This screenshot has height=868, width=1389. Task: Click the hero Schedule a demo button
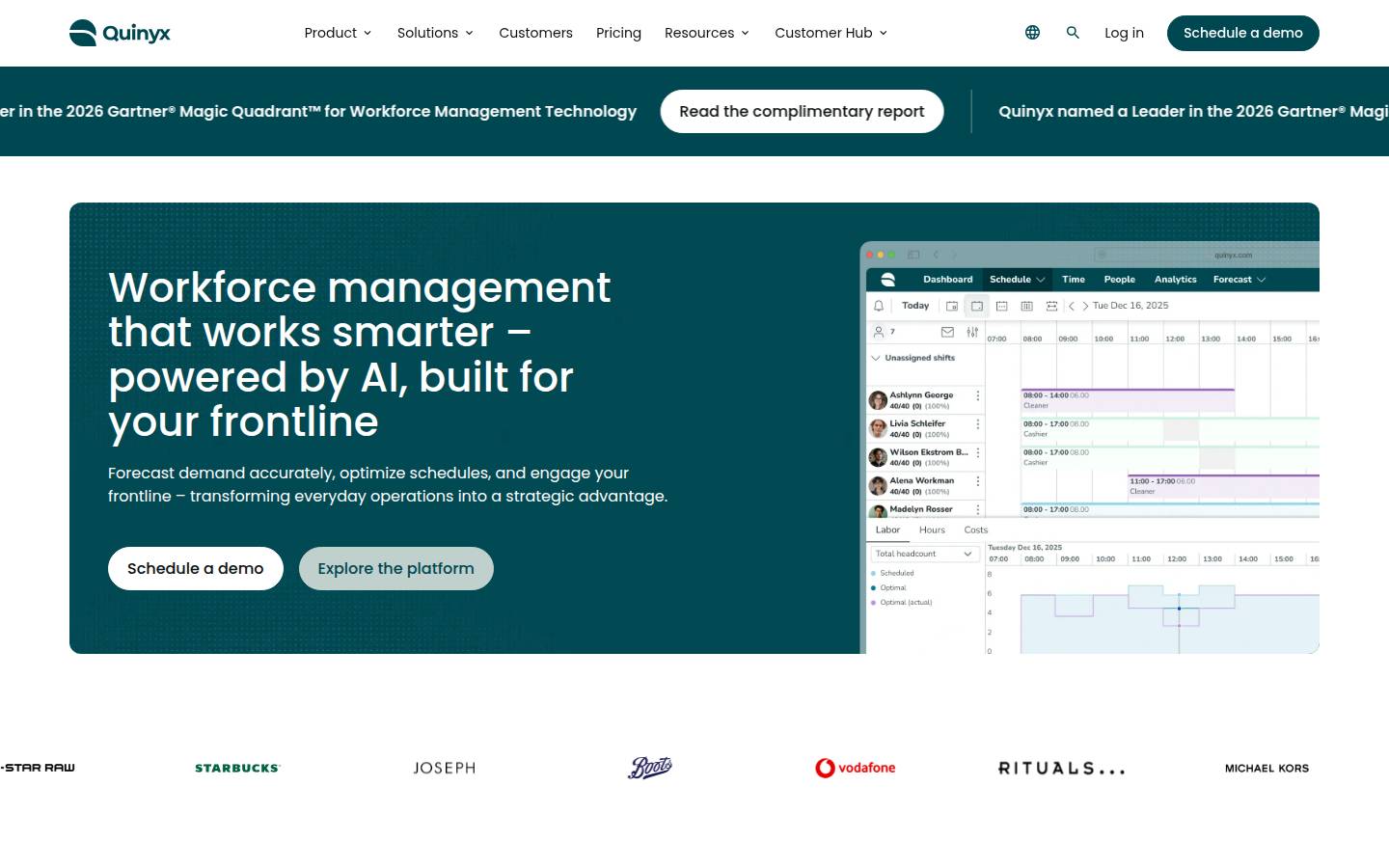tap(196, 569)
